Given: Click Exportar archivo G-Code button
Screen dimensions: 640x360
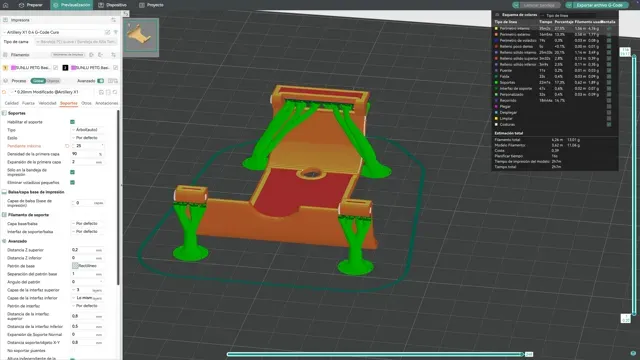Looking at the screenshot, I should 598,5.
